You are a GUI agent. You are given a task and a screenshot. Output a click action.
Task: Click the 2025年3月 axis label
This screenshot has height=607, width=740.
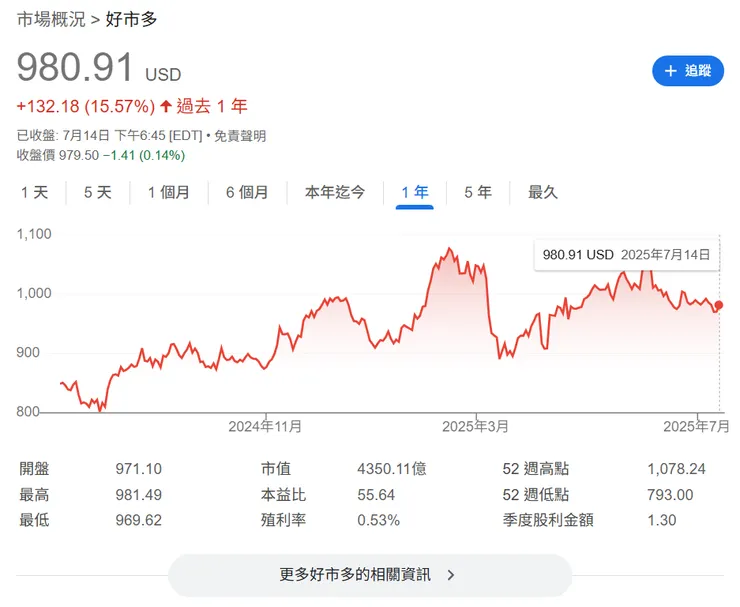tap(475, 427)
